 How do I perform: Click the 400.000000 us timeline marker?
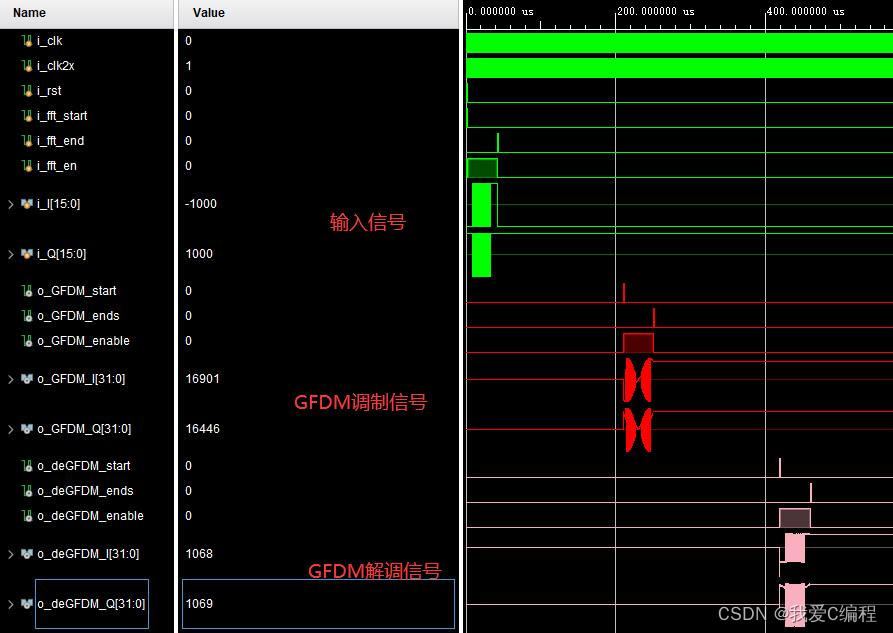(x=806, y=11)
